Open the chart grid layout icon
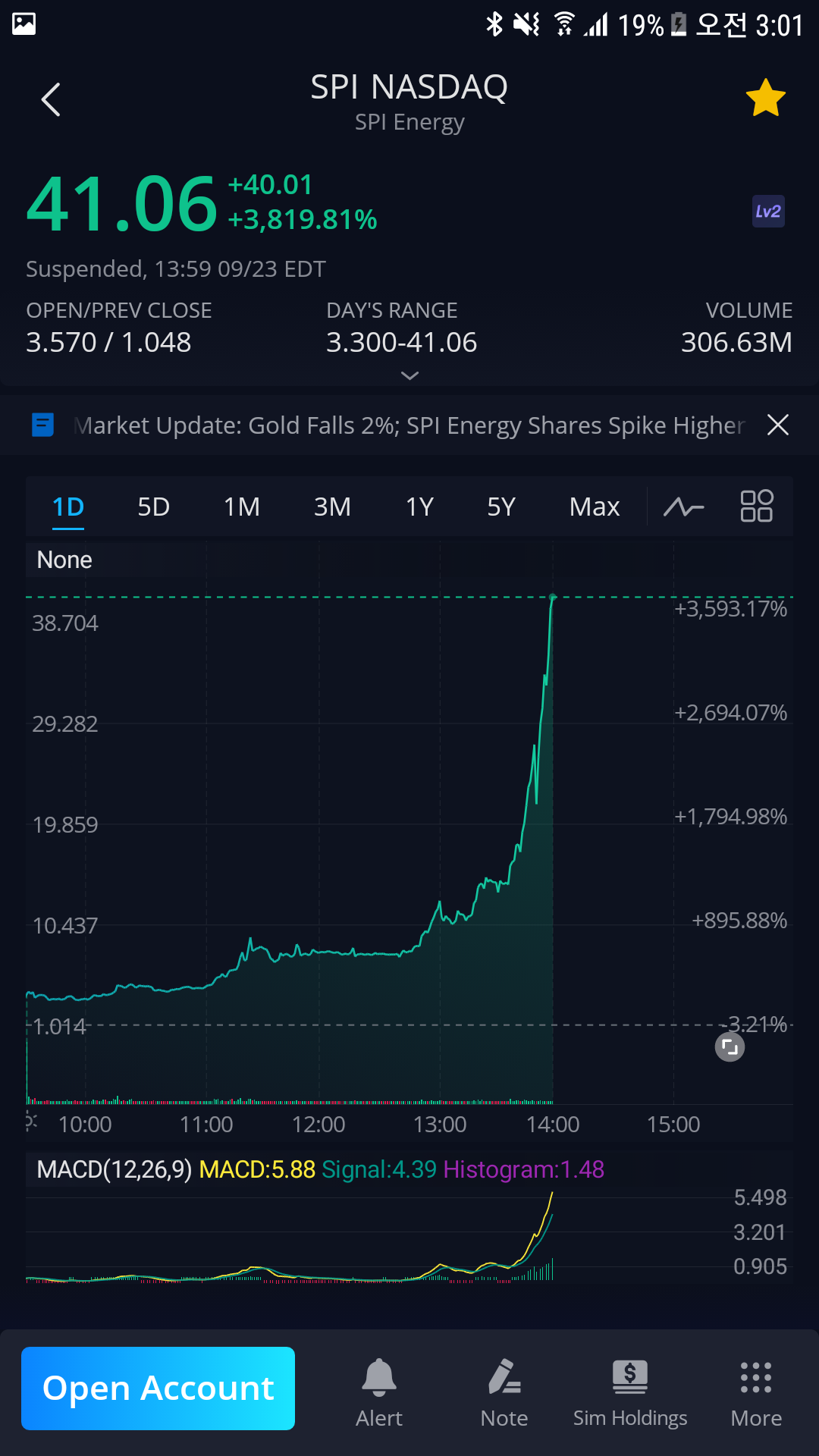 pyautogui.click(x=756, y=506)
